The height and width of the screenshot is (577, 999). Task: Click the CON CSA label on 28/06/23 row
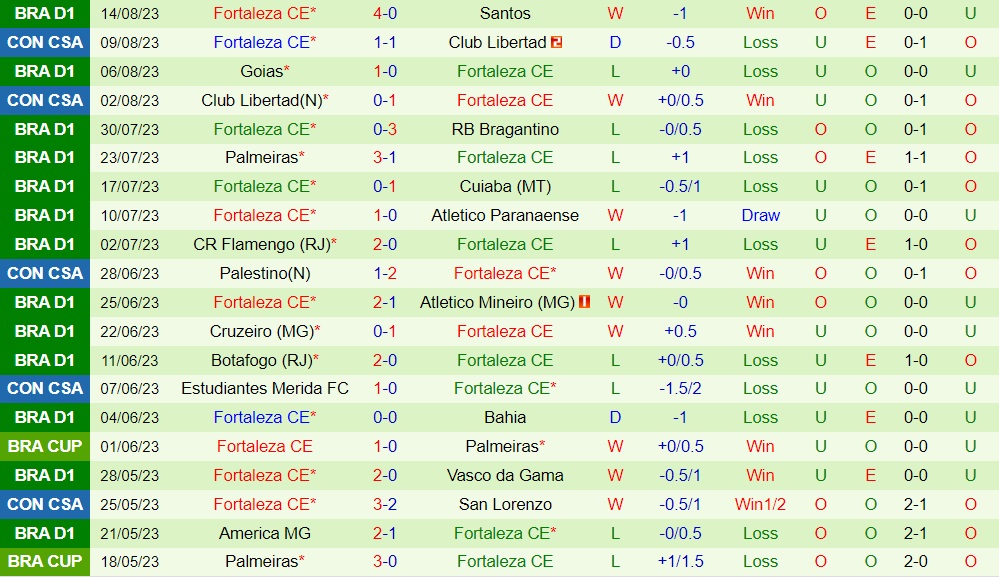(45, 273)
